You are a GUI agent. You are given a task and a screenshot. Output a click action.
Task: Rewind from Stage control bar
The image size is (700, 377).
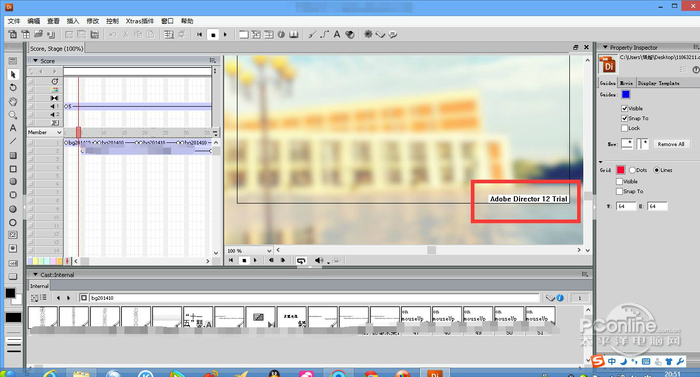(x=231, y=260)
